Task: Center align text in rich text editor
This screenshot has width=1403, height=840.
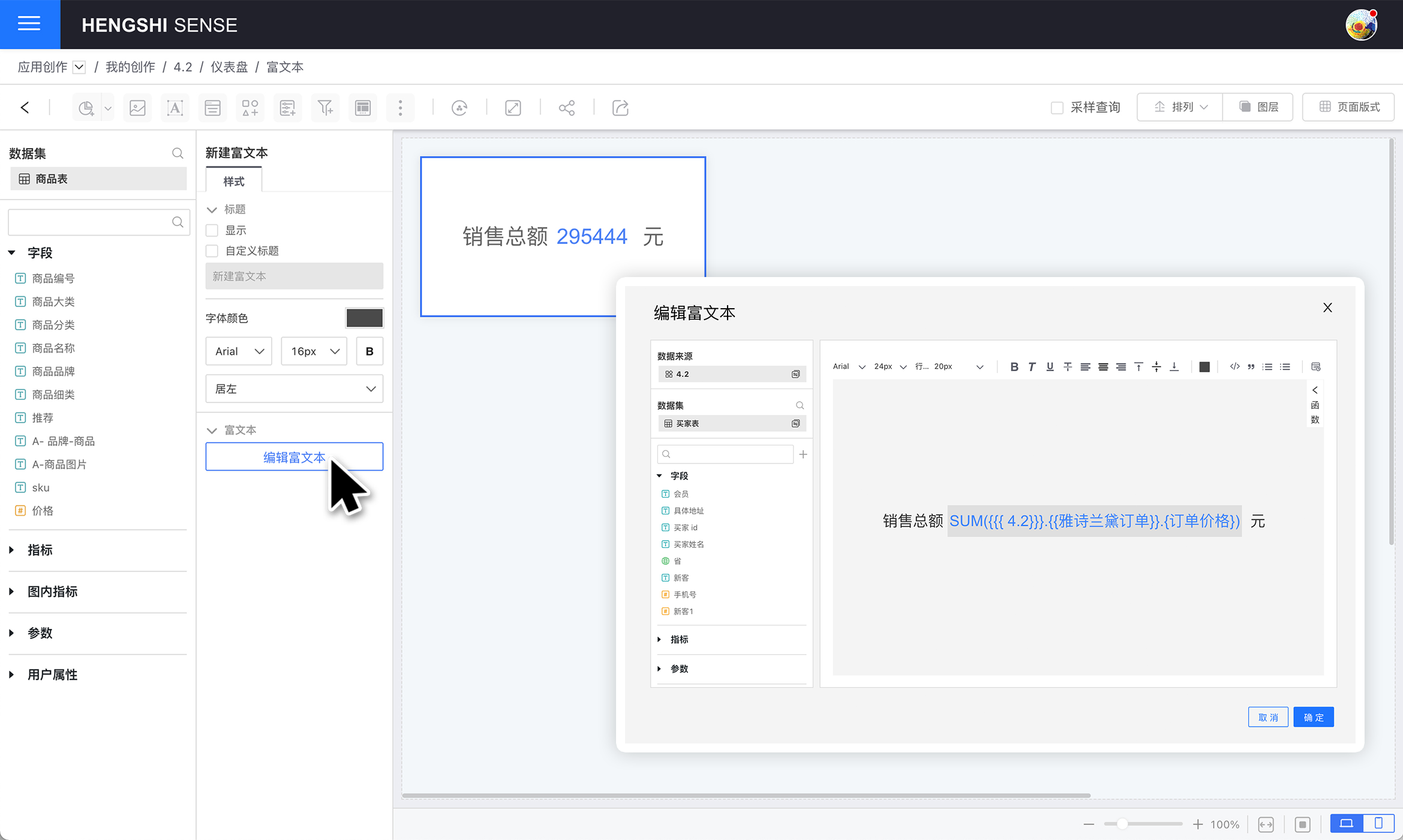Action: point(1103,367)
